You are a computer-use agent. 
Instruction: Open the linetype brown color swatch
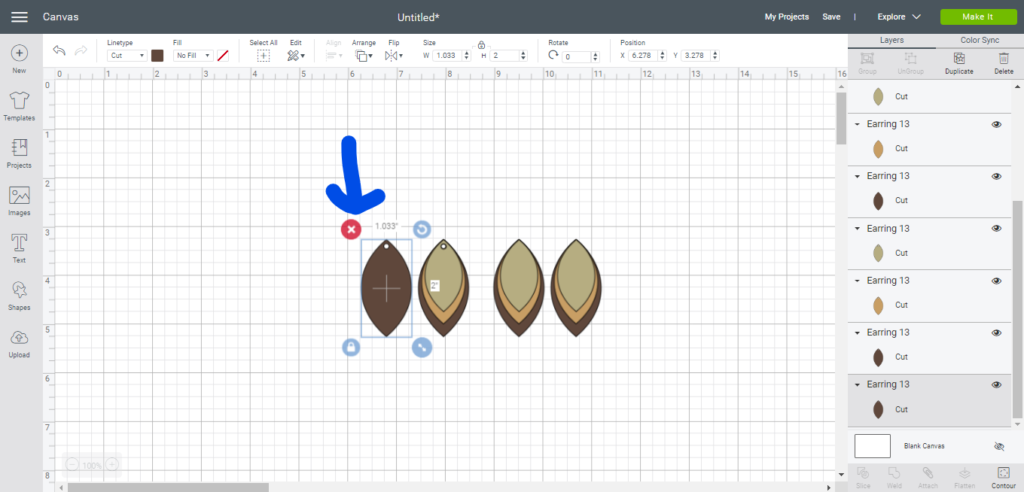point(157,56)
